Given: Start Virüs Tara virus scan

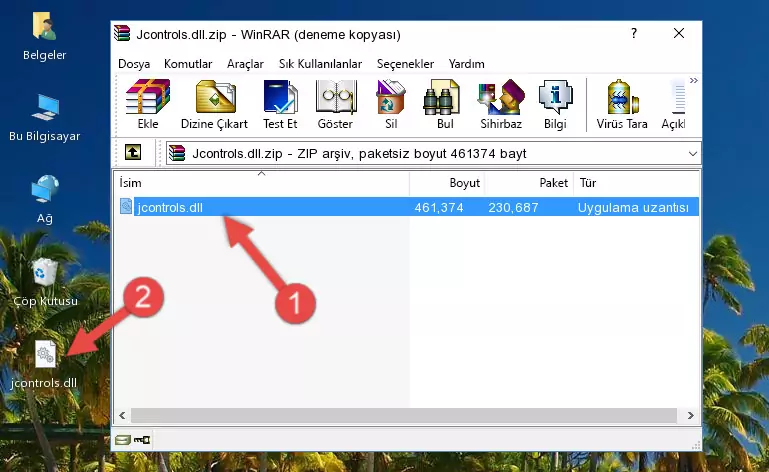Looking at the screenshot, I should (x=622, y=104).
